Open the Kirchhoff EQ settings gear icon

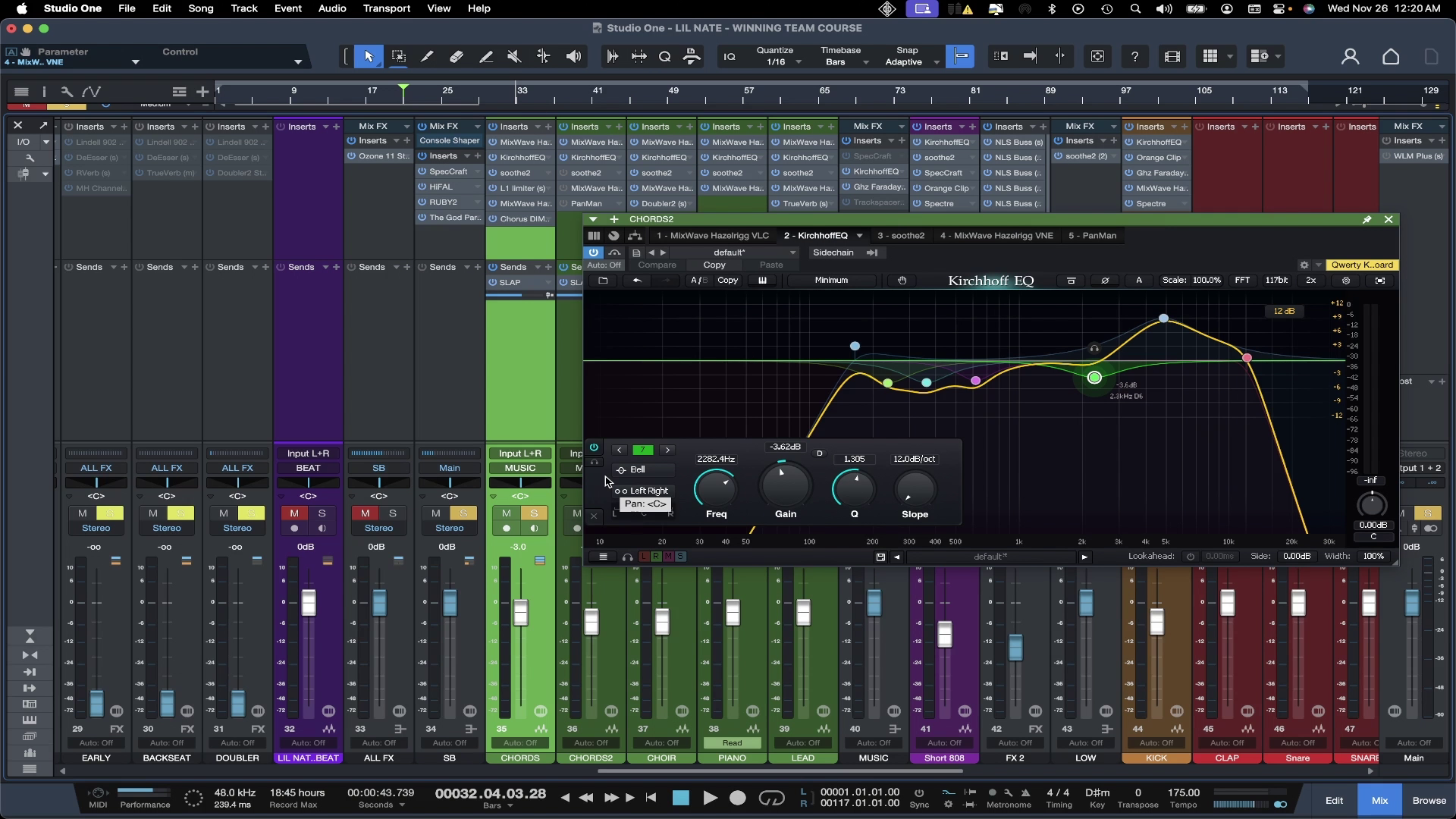(x=1346, y=281)
